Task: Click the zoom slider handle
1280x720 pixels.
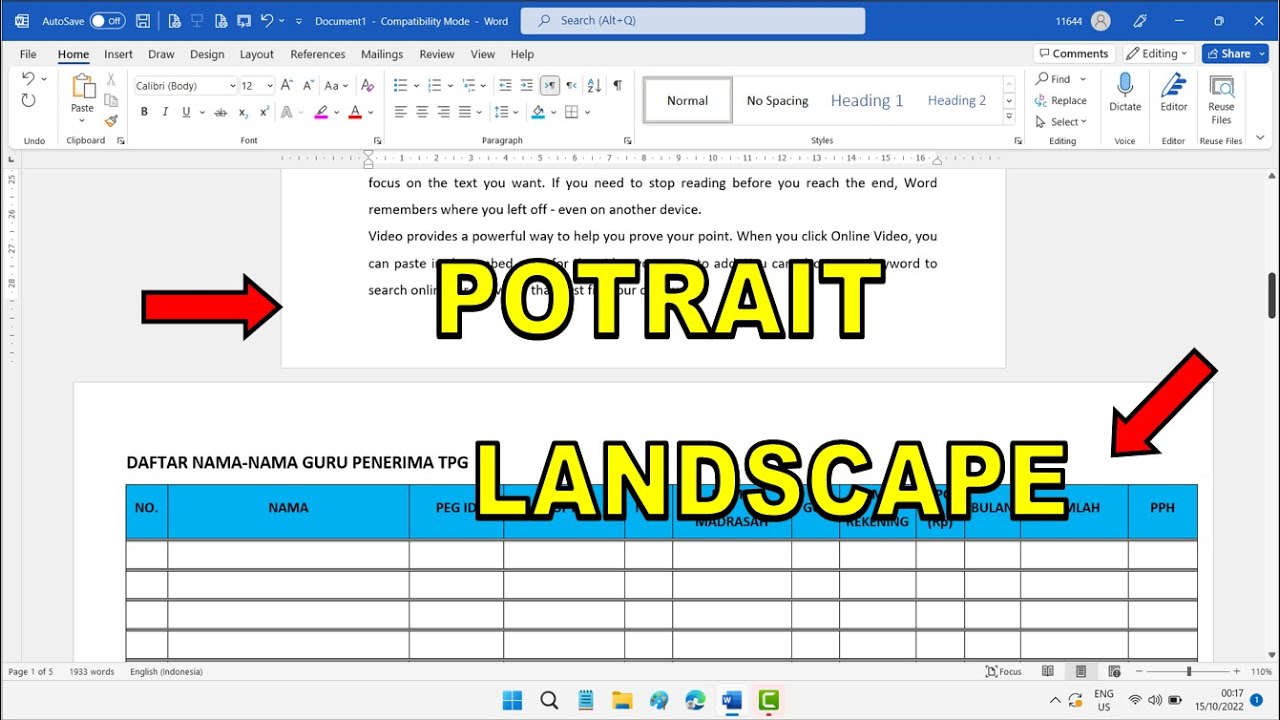Action: [x=1189, y=672]
